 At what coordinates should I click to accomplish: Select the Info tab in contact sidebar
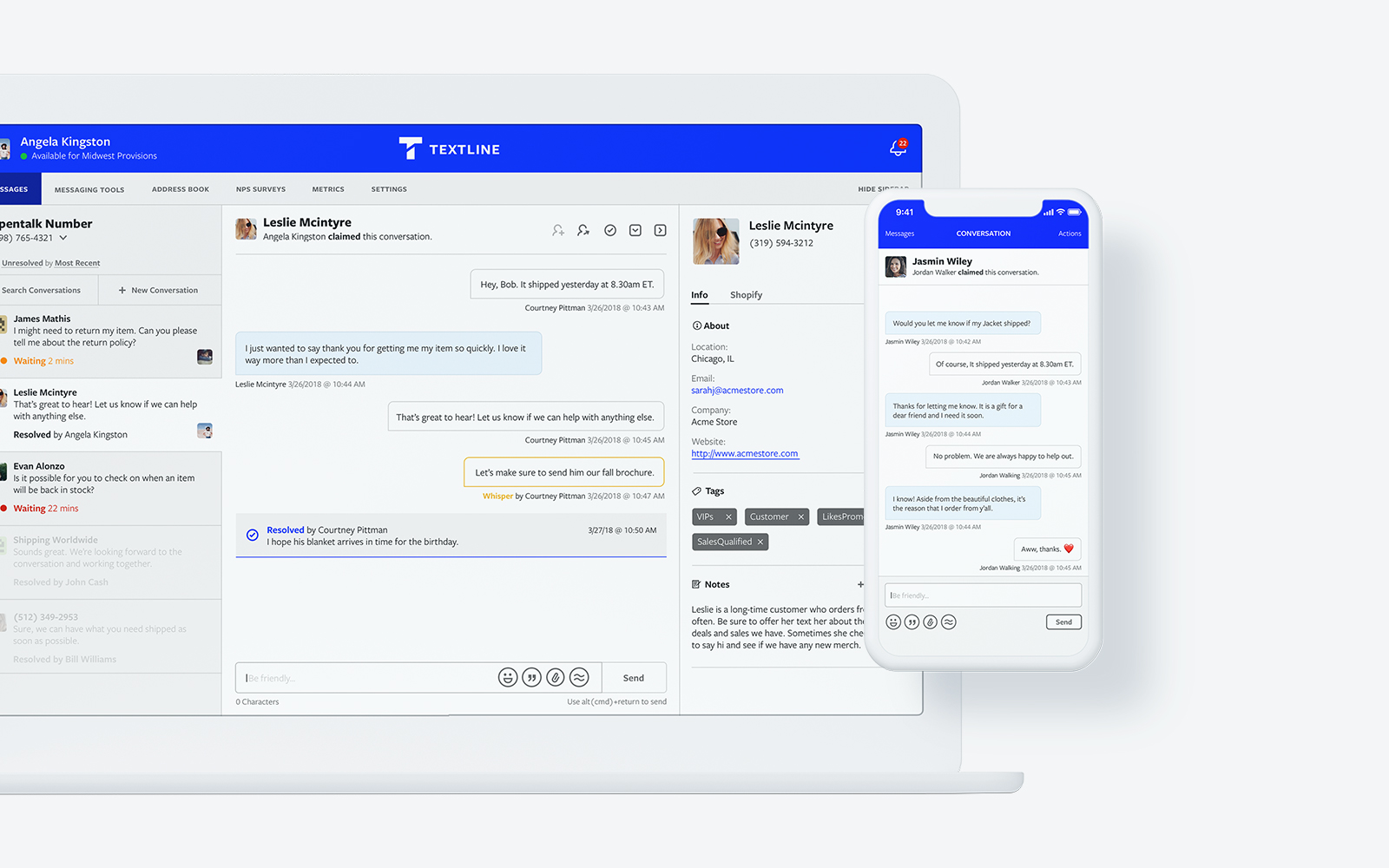(700, 295)
